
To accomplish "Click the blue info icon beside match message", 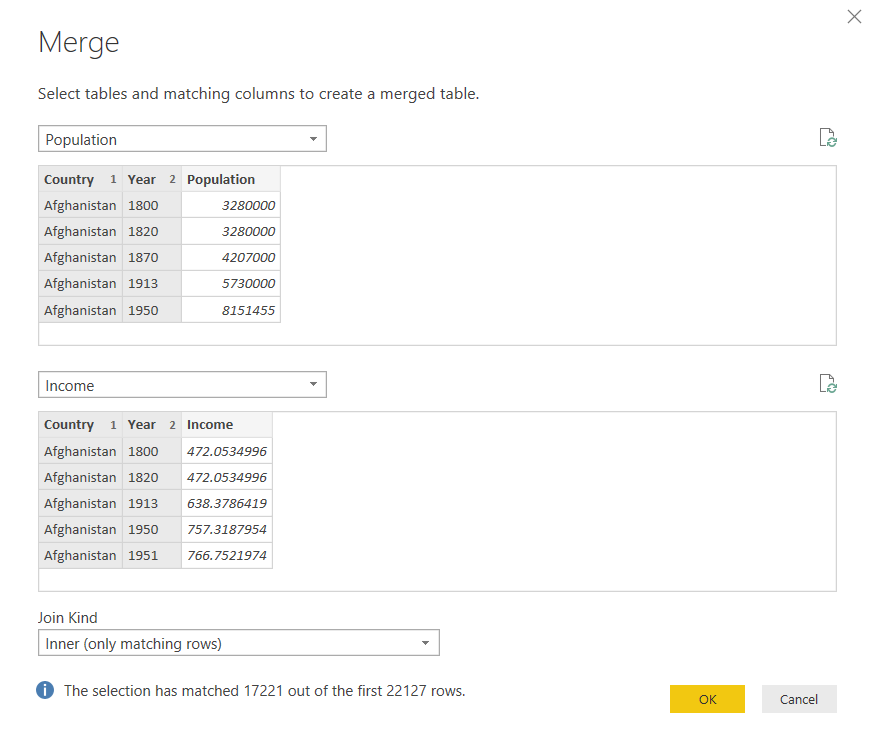I will 45,690.
